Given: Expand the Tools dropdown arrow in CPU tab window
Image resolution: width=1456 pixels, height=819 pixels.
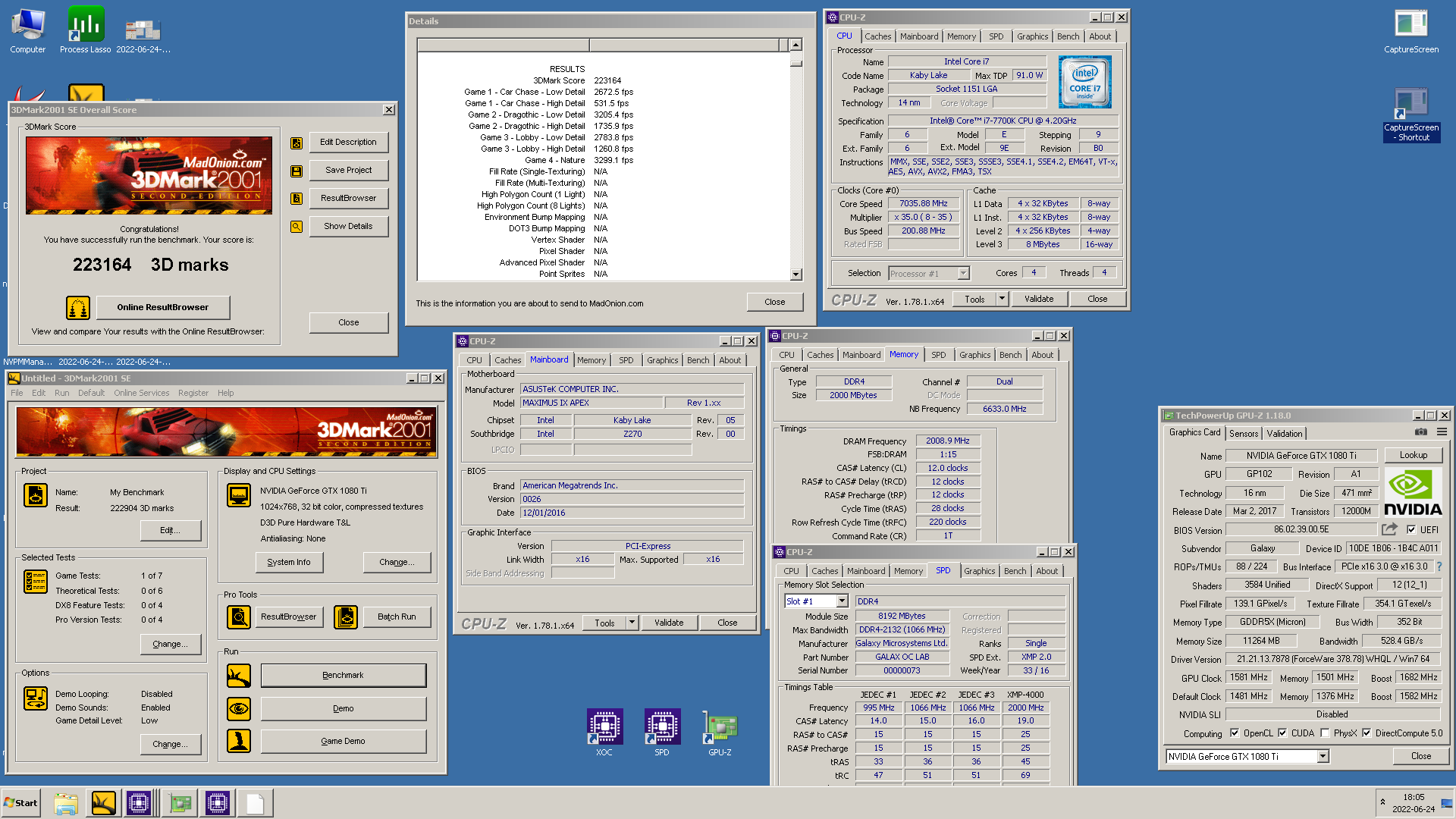Looking at the screenshot, I should click(1002, 299).
